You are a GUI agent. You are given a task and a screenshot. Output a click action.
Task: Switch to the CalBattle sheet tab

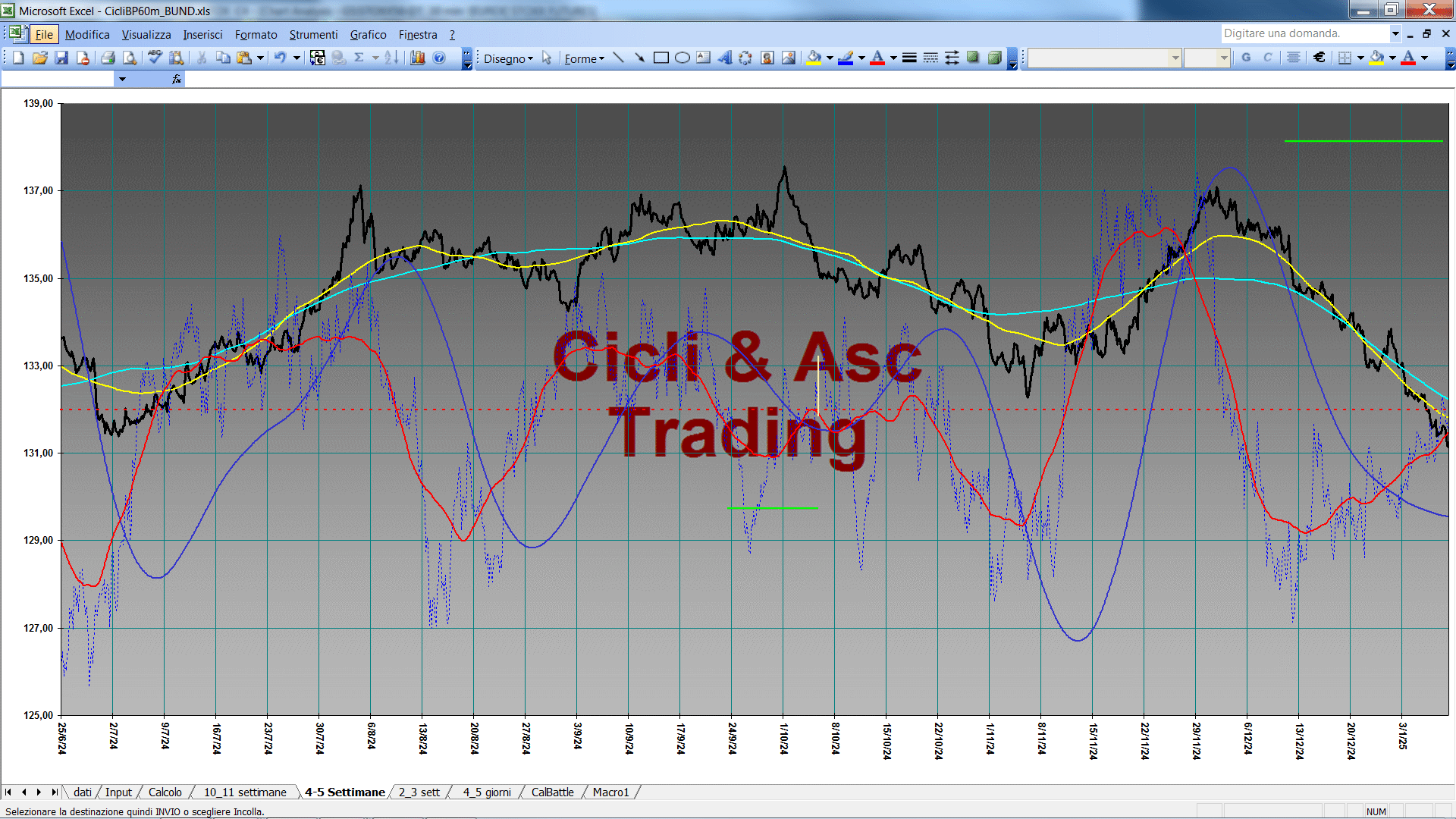coord(552,792)
